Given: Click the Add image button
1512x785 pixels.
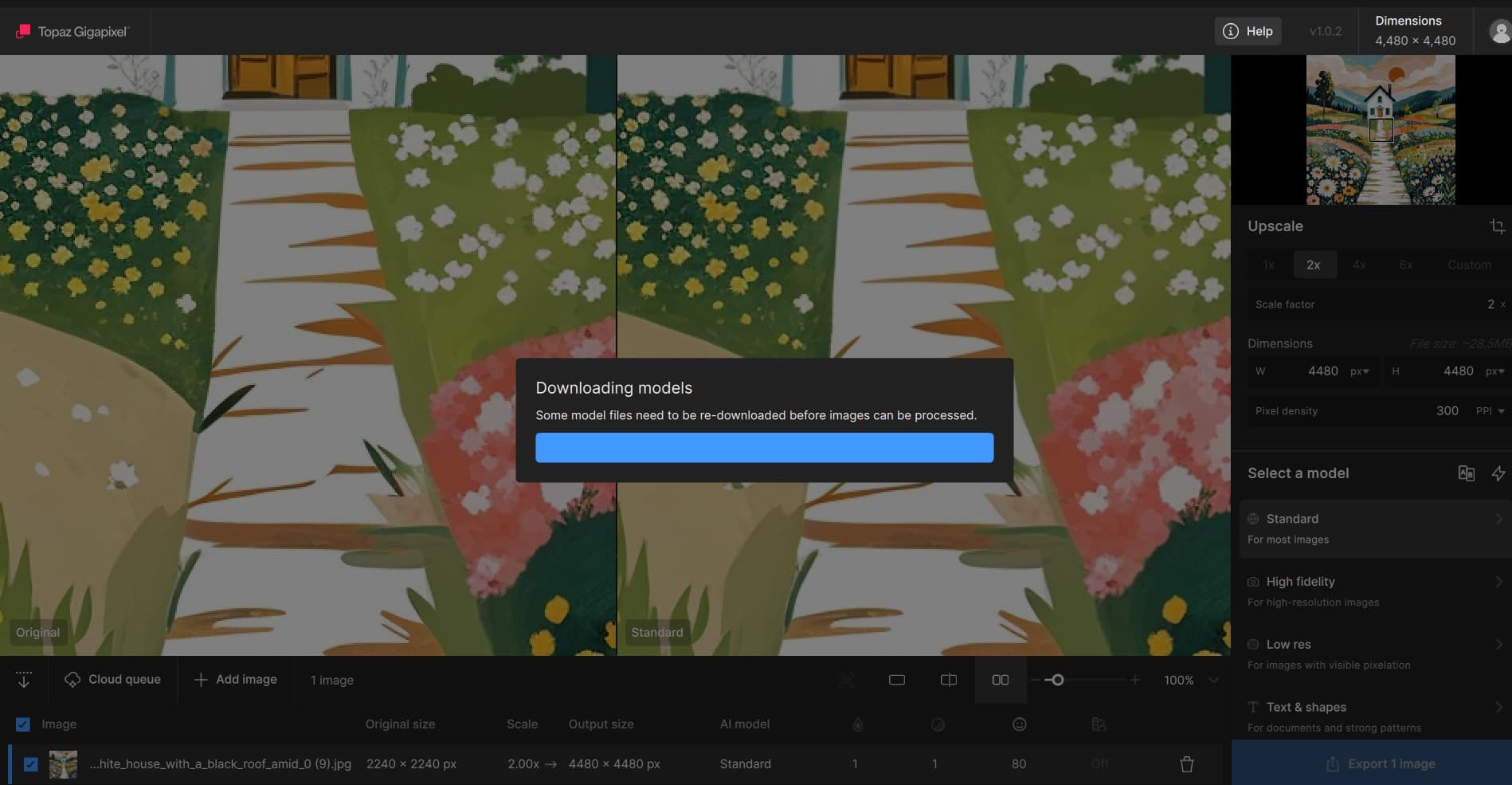Looking at the screenshot, I should coord(236,680).
